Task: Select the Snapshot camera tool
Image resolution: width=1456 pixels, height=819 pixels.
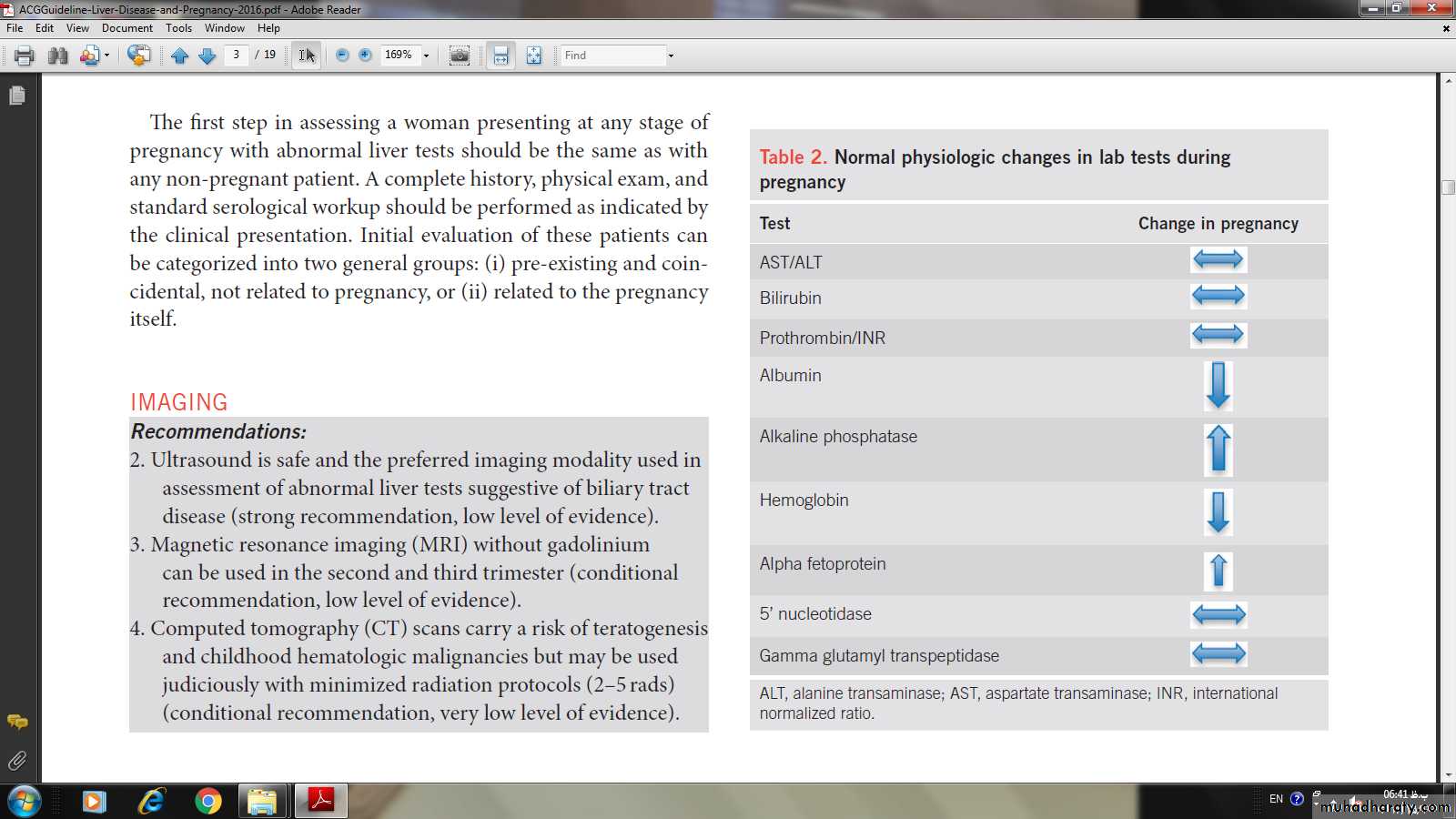Action: (x=460, y=56)
